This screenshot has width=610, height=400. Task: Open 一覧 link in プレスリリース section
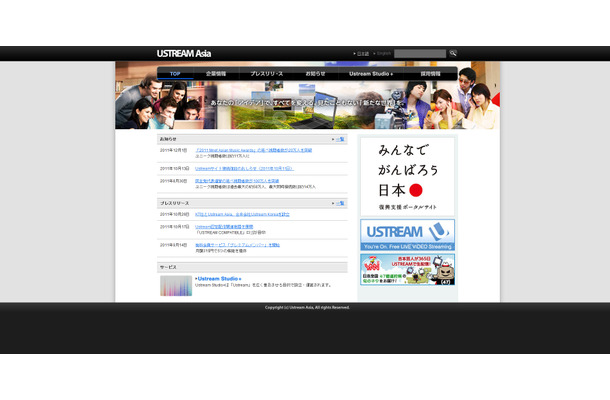pyautogui.click(x=340, y=203)
